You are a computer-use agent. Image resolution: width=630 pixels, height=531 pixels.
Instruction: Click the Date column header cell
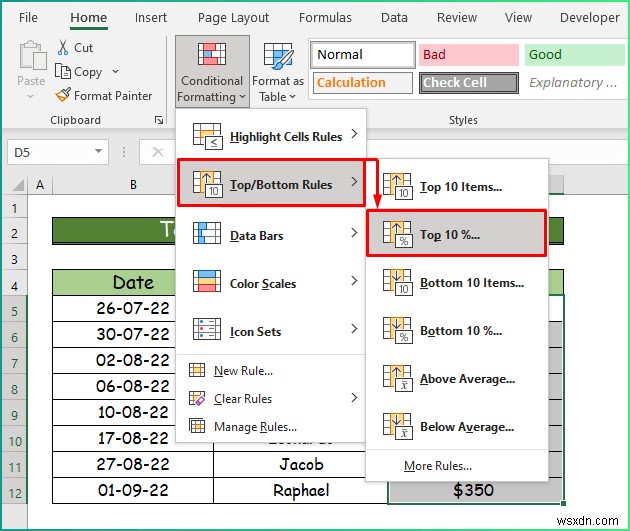point(114,282)
